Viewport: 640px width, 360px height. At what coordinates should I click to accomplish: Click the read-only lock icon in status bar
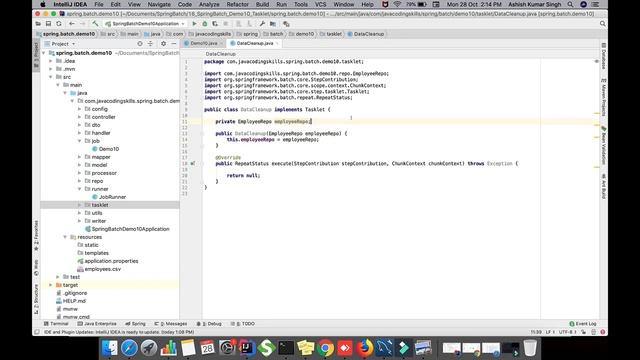click(x=584, y=332)
